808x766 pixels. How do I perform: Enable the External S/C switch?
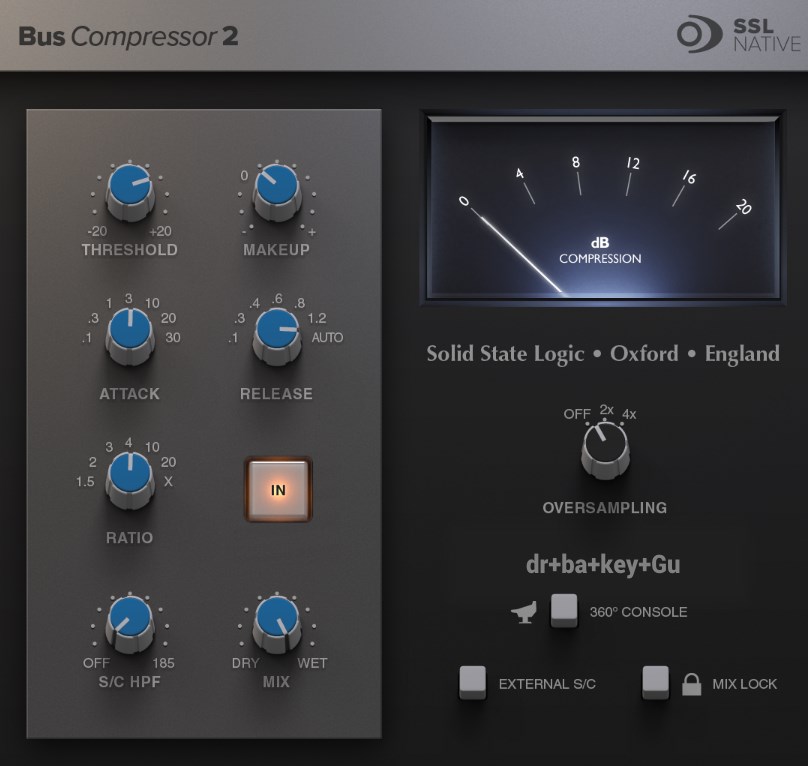coord(472,682)
